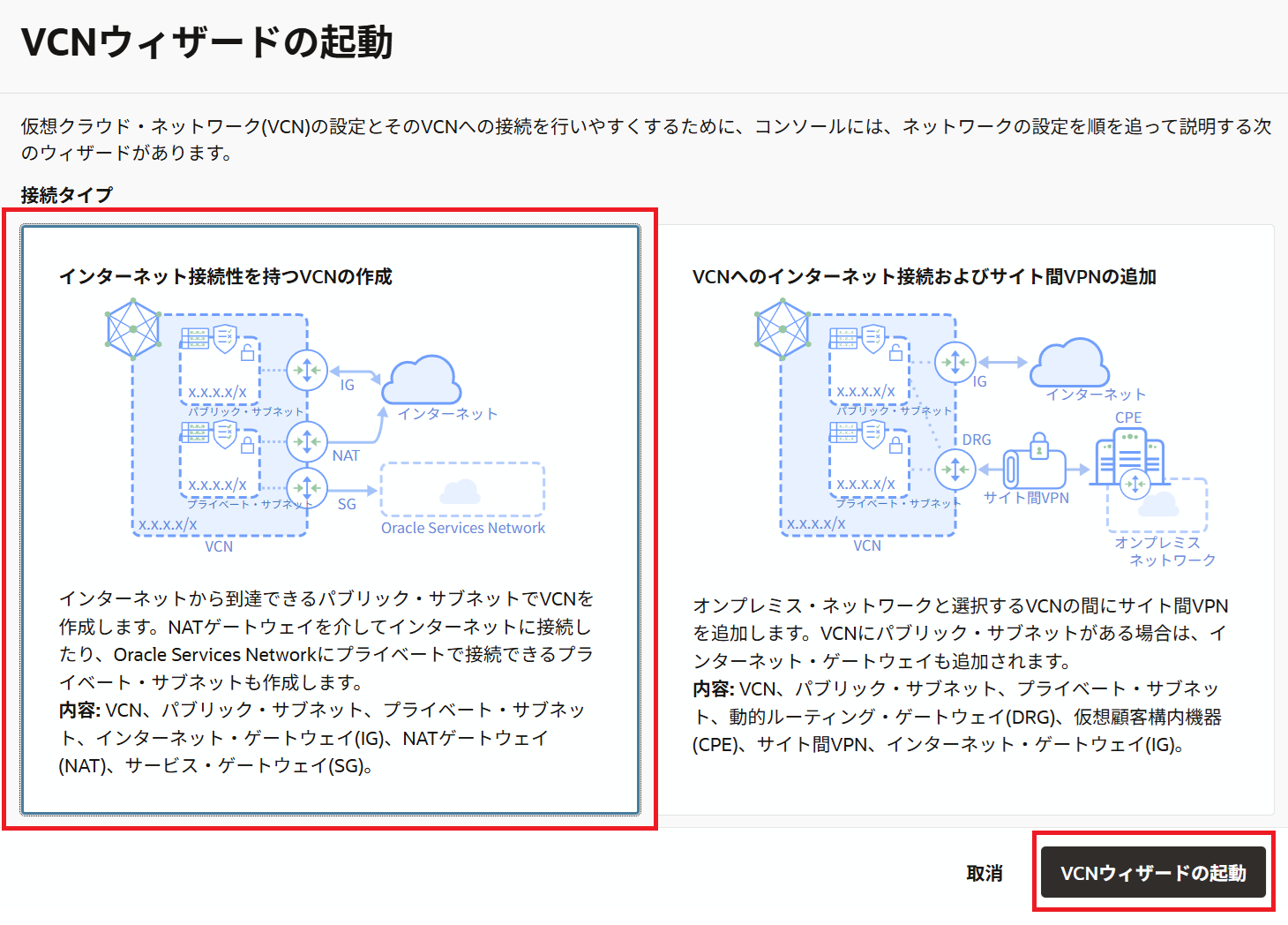Click the IG gateway icon in left diagram

307,371
